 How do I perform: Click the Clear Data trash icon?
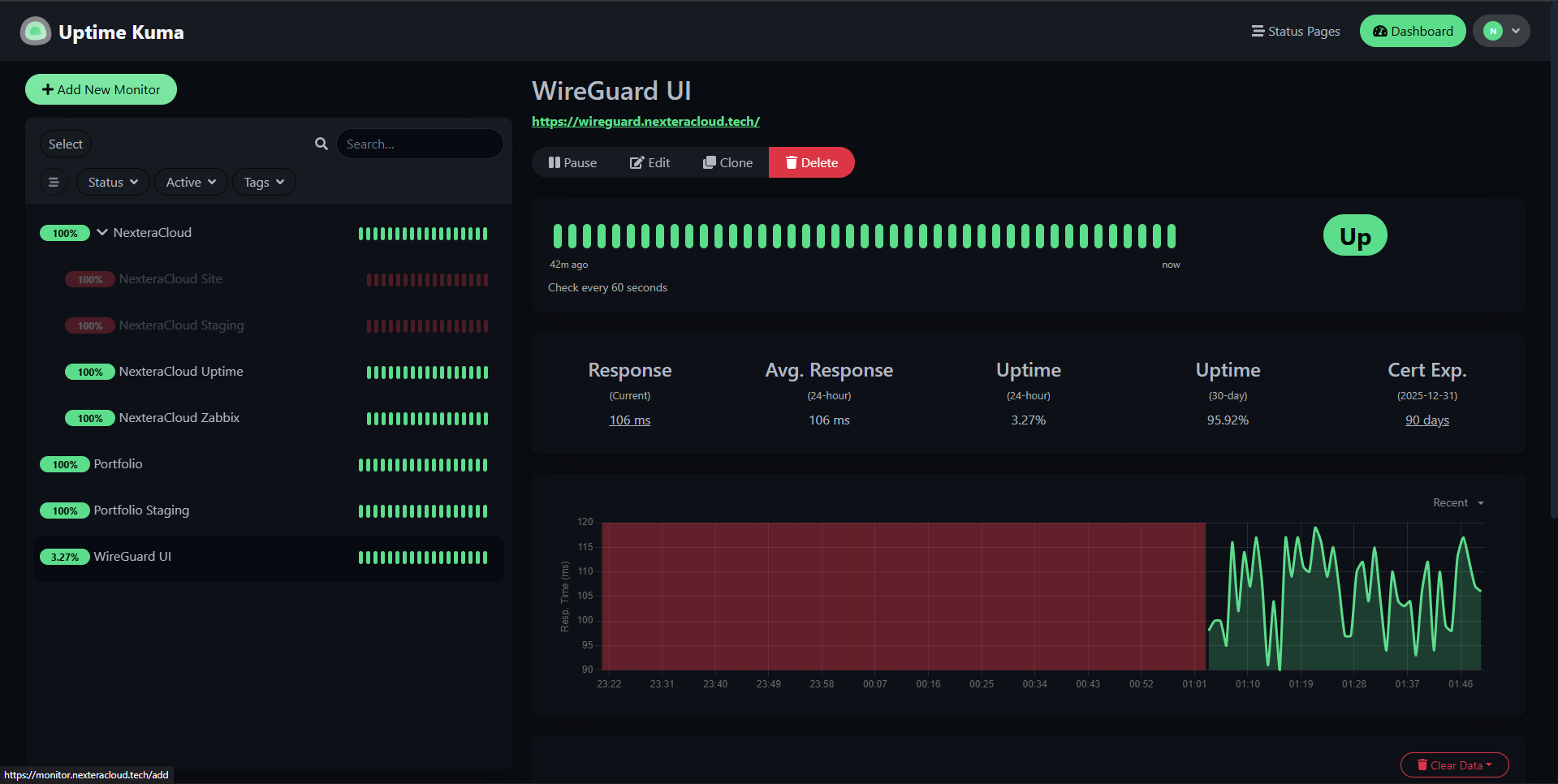pos(1421,765)
